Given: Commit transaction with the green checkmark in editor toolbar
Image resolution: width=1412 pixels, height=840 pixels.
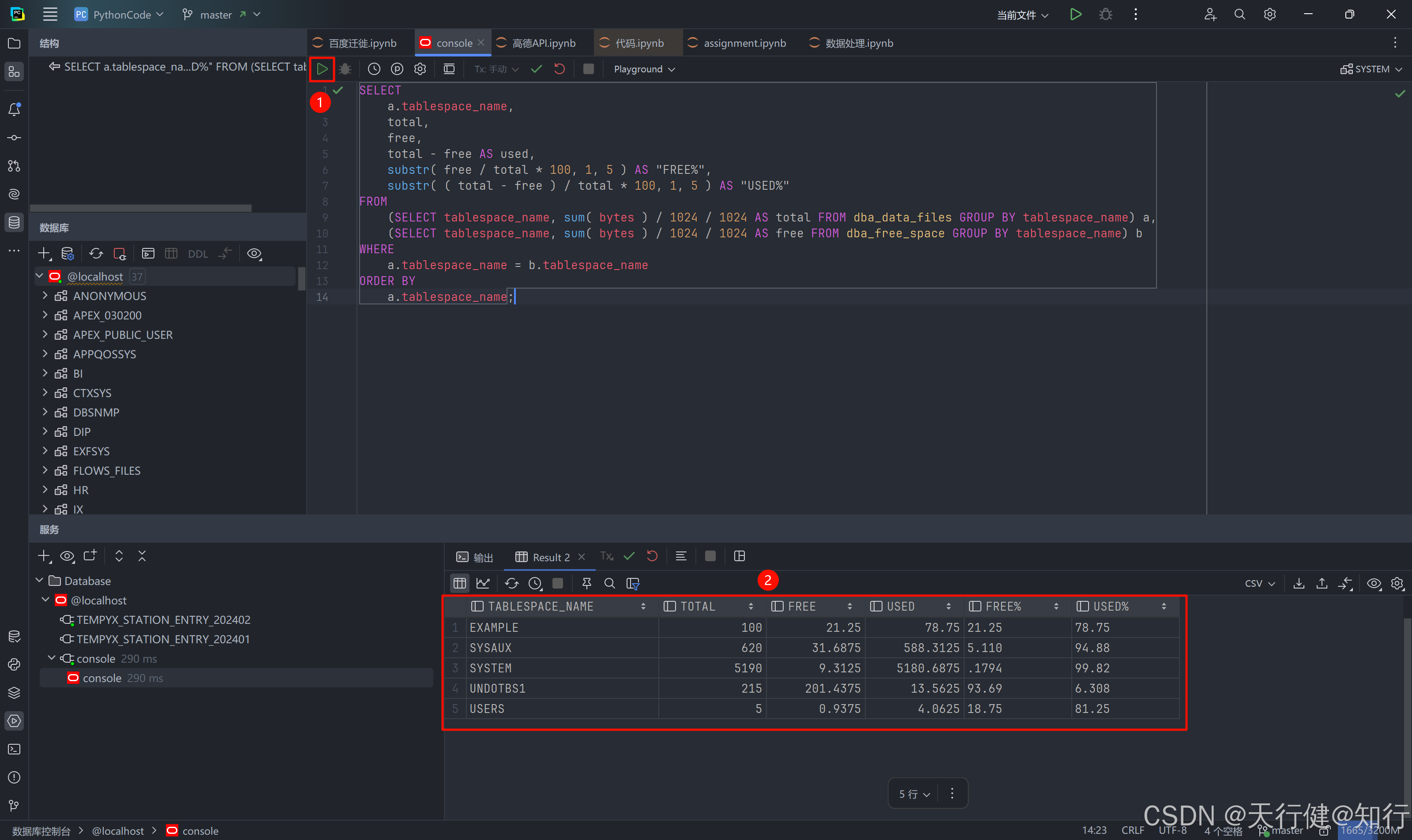Looking at the screenshot, I should (x=536, y=69).
